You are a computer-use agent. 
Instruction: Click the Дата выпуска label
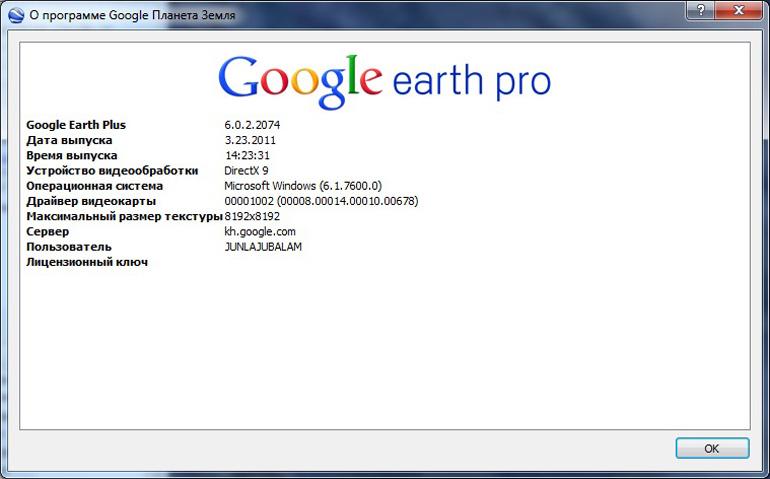pyautogui.click(x=69, y=141)
